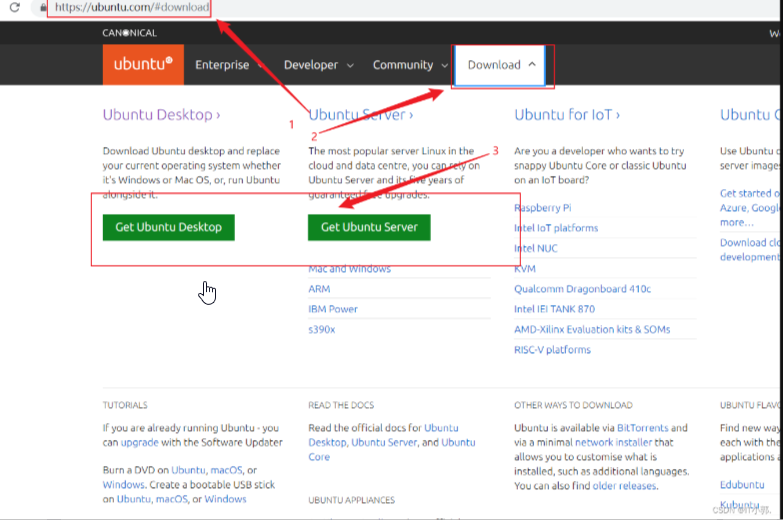Open the Ubuntu Desktop heading link
The image size is (783, 520).
161,115
